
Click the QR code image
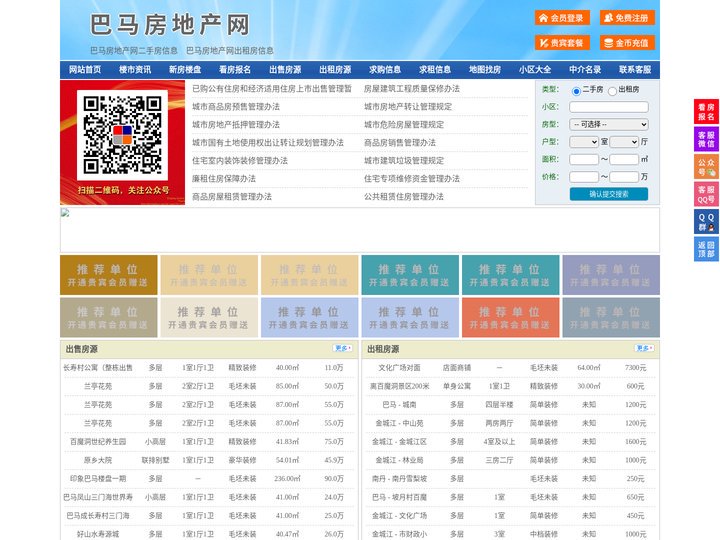(122, 135)
